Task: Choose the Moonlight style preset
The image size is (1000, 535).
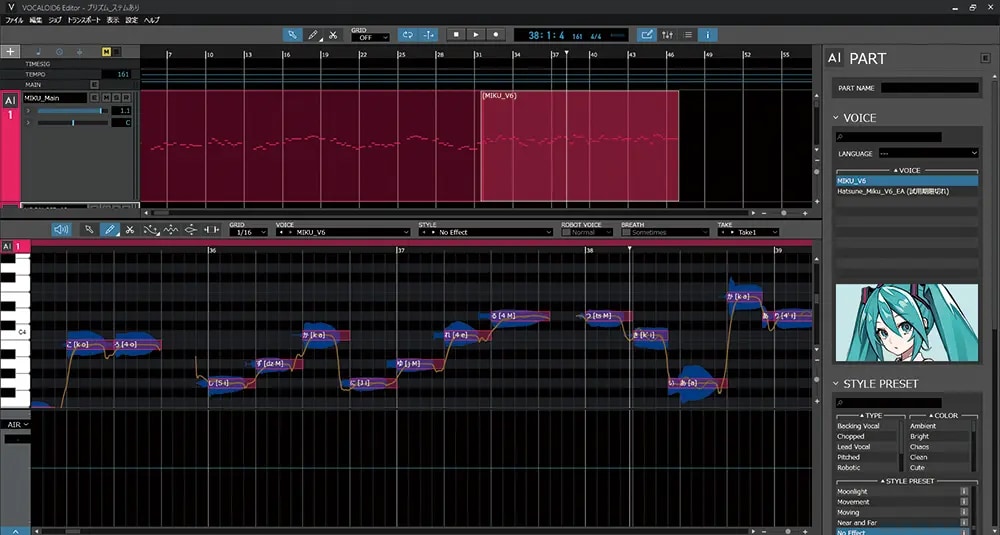Action: 853,491
